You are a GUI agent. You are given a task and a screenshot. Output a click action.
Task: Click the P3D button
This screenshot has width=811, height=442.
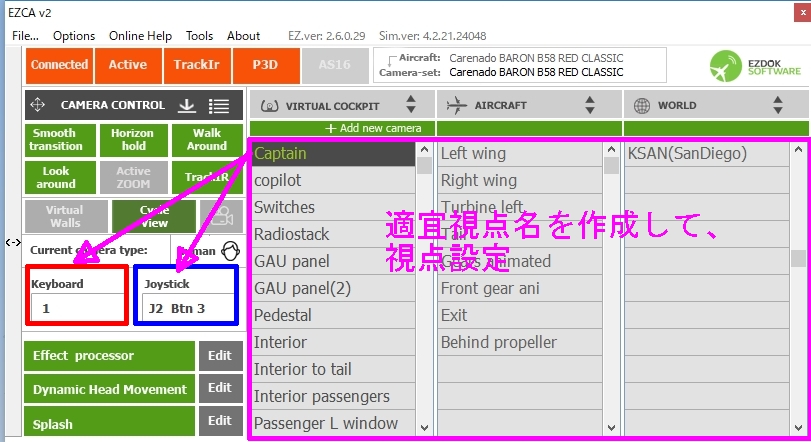point(266,65)
